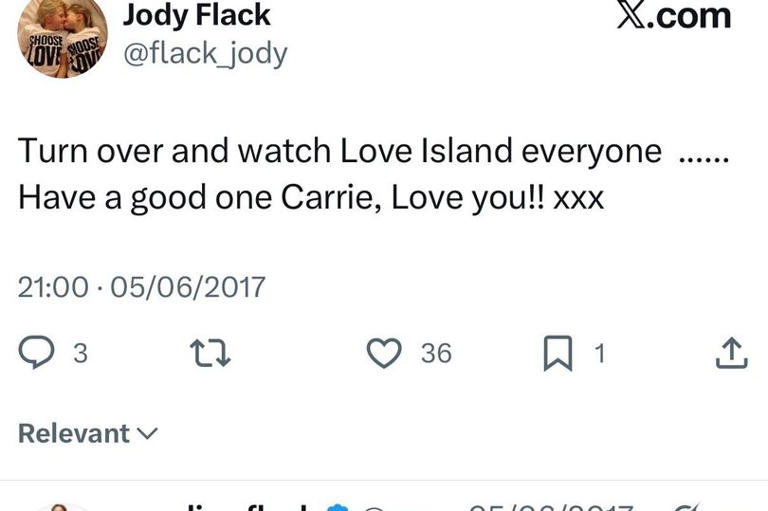Like the tweet with the heart icon

(383, 353)
